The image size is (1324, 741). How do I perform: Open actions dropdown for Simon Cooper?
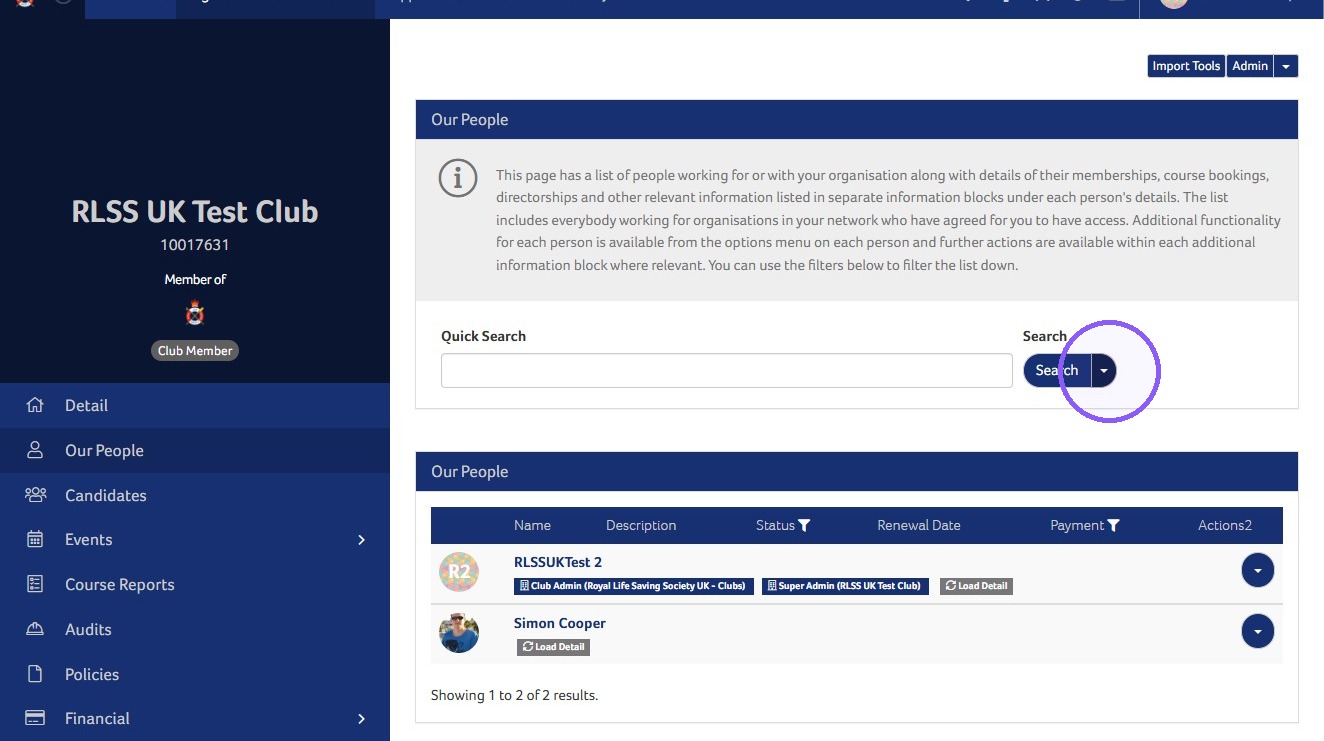click(1257, 631)
